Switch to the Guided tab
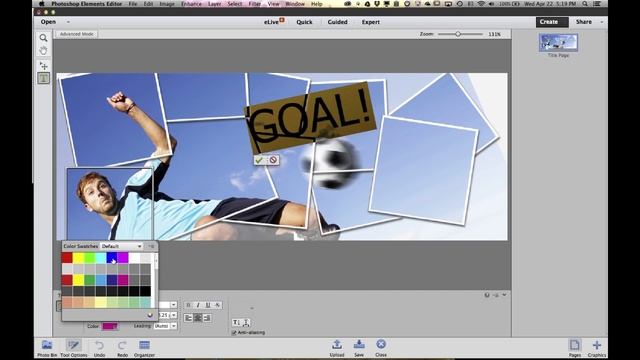Image resolution: width=640 pixels, height=360 pixels. [x=338, y=22]
